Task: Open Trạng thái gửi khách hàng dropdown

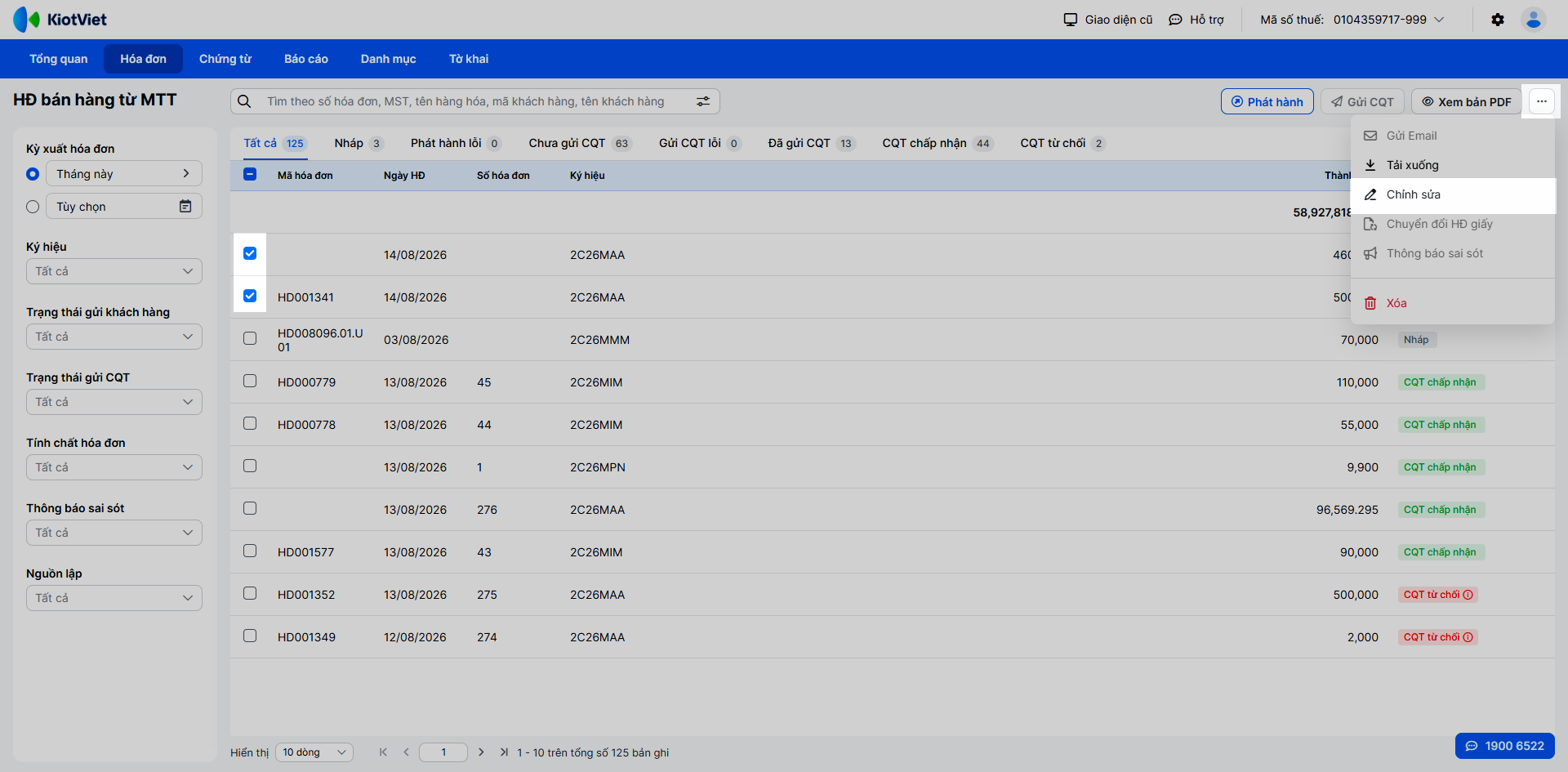Action: [x=114, y=337]
